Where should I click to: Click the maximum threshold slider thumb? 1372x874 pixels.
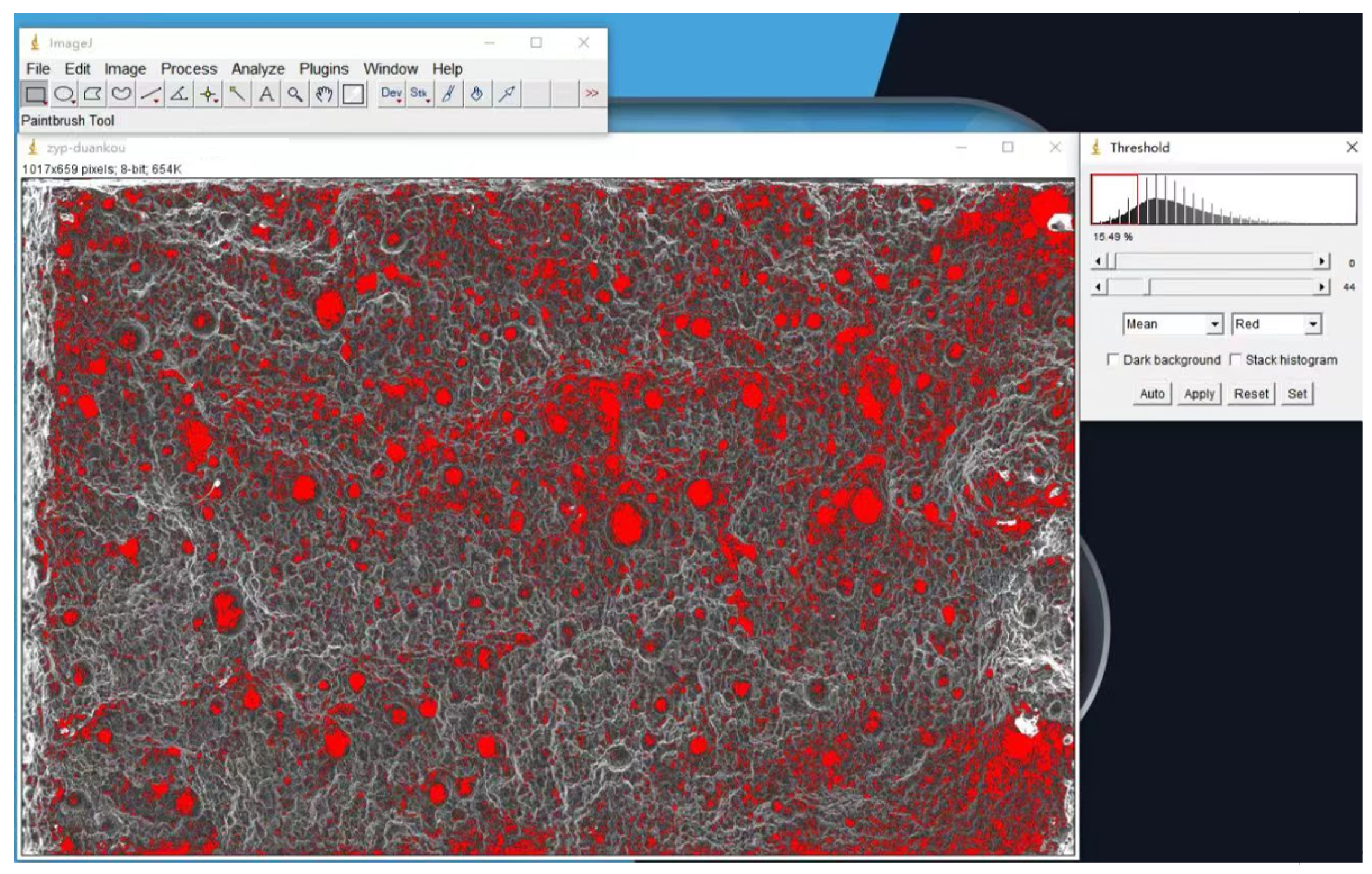pyautogui.click(x=1148, y=287)
